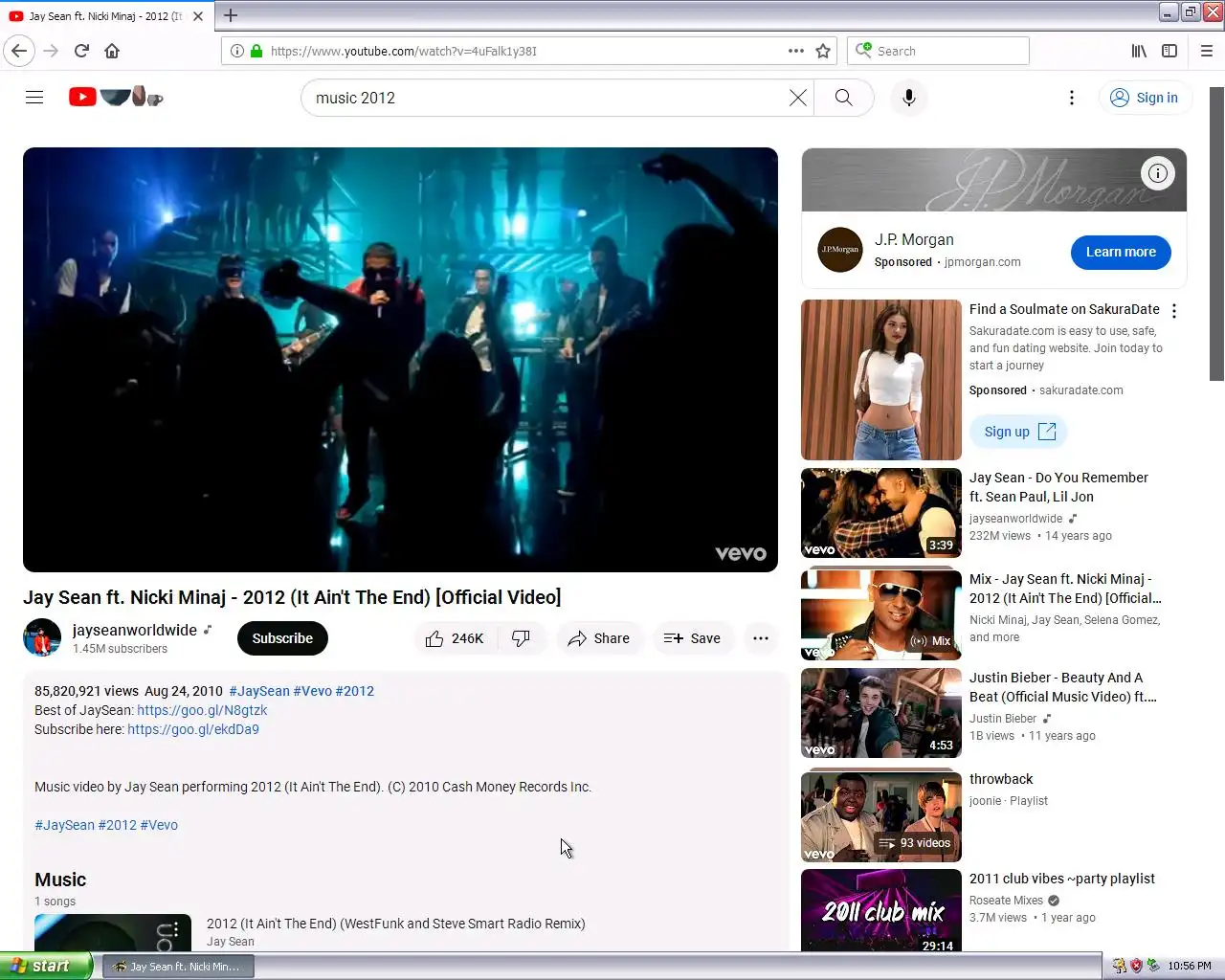
Task: Open Jay Sean - Do You Remember title
Action: point(1058,487)
